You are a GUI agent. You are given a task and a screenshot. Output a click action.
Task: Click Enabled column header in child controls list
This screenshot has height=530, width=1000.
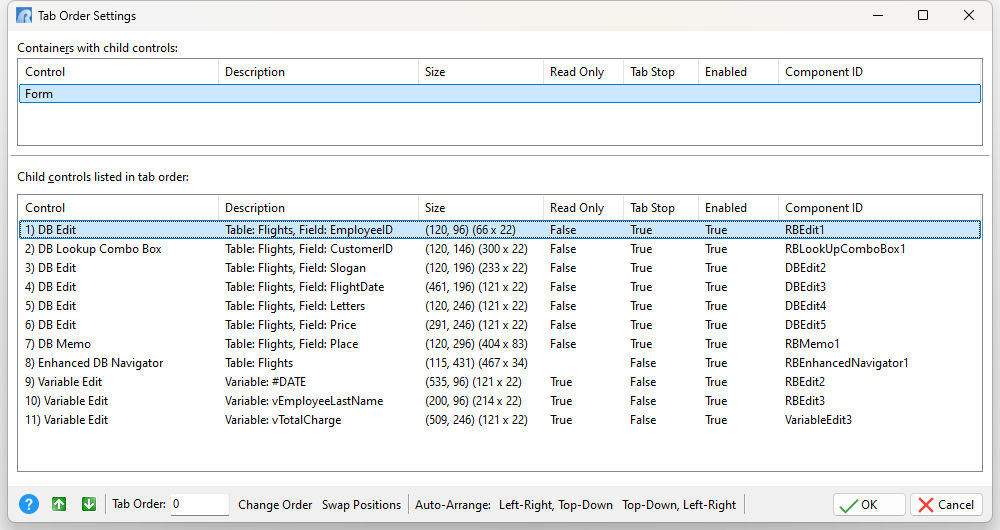click(x=738, y=208)
